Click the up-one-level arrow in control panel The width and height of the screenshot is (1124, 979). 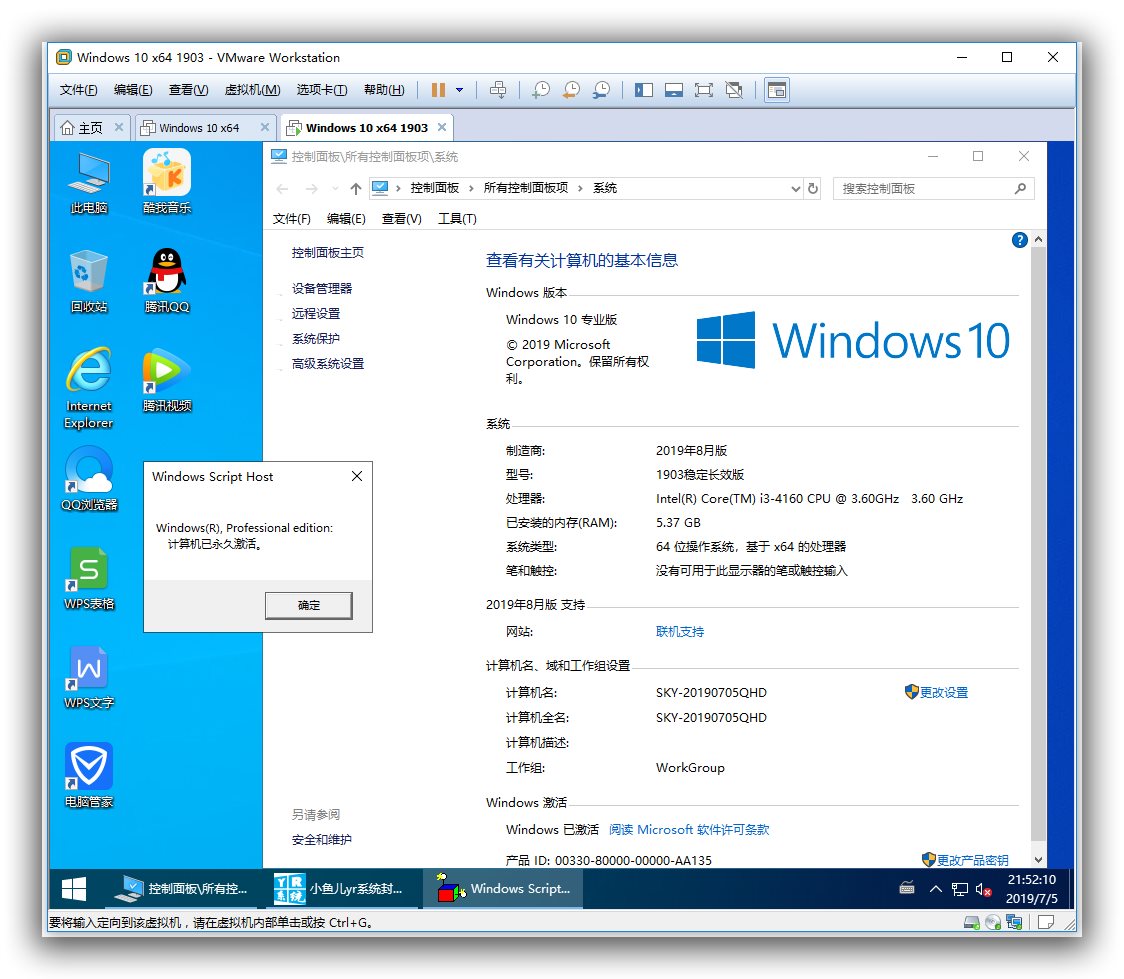point(356,188)
